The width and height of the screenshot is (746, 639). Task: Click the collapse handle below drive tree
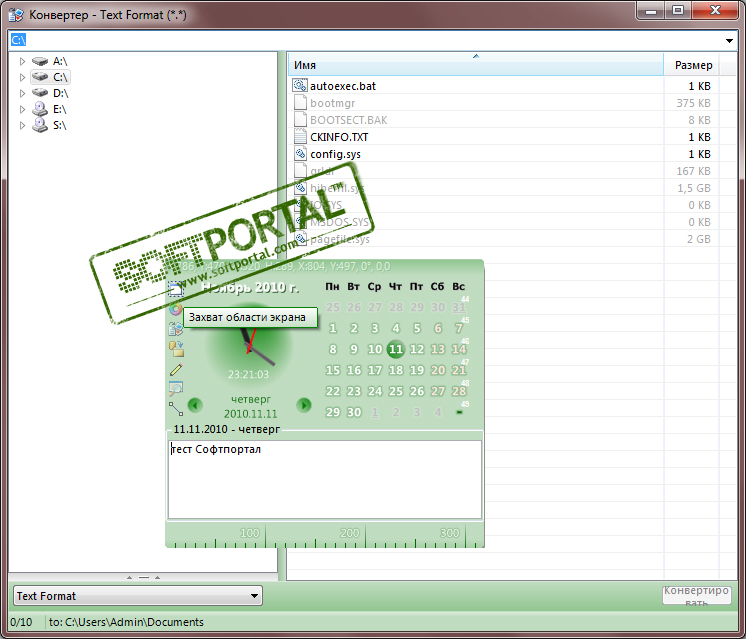tap(143, 577)
